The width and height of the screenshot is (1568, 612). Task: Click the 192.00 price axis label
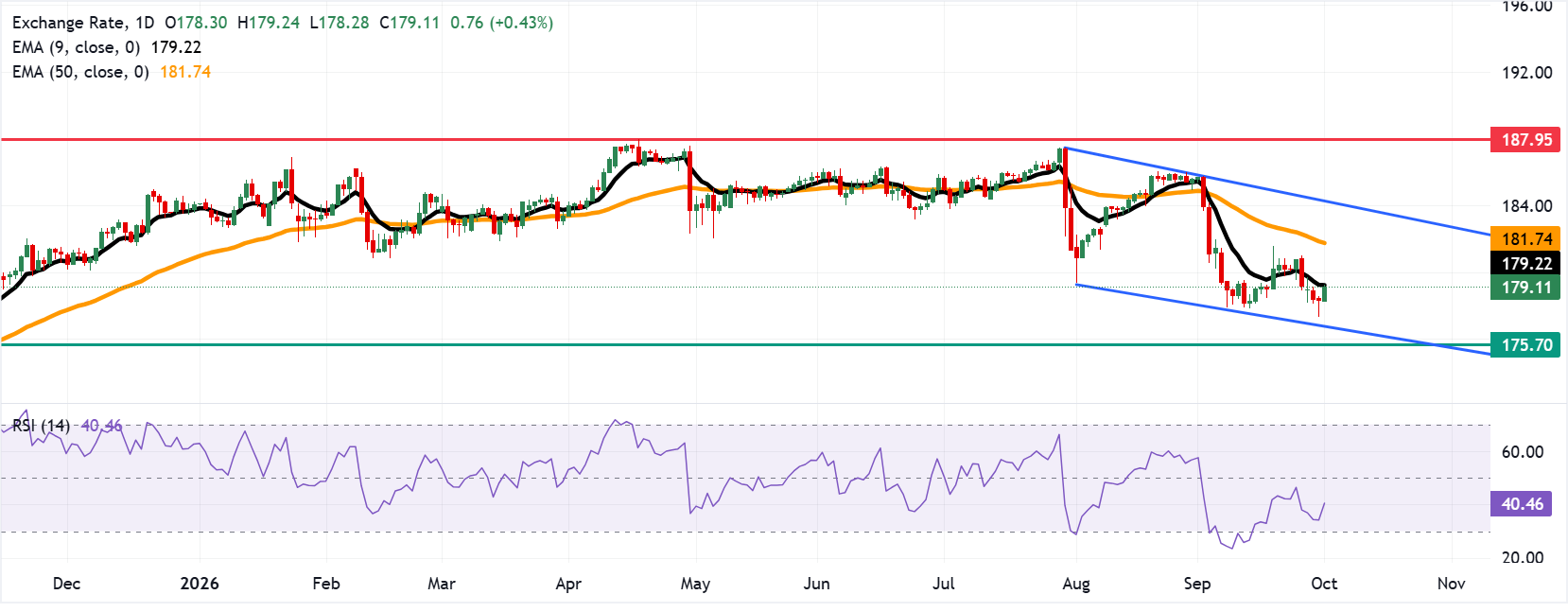1527,73
